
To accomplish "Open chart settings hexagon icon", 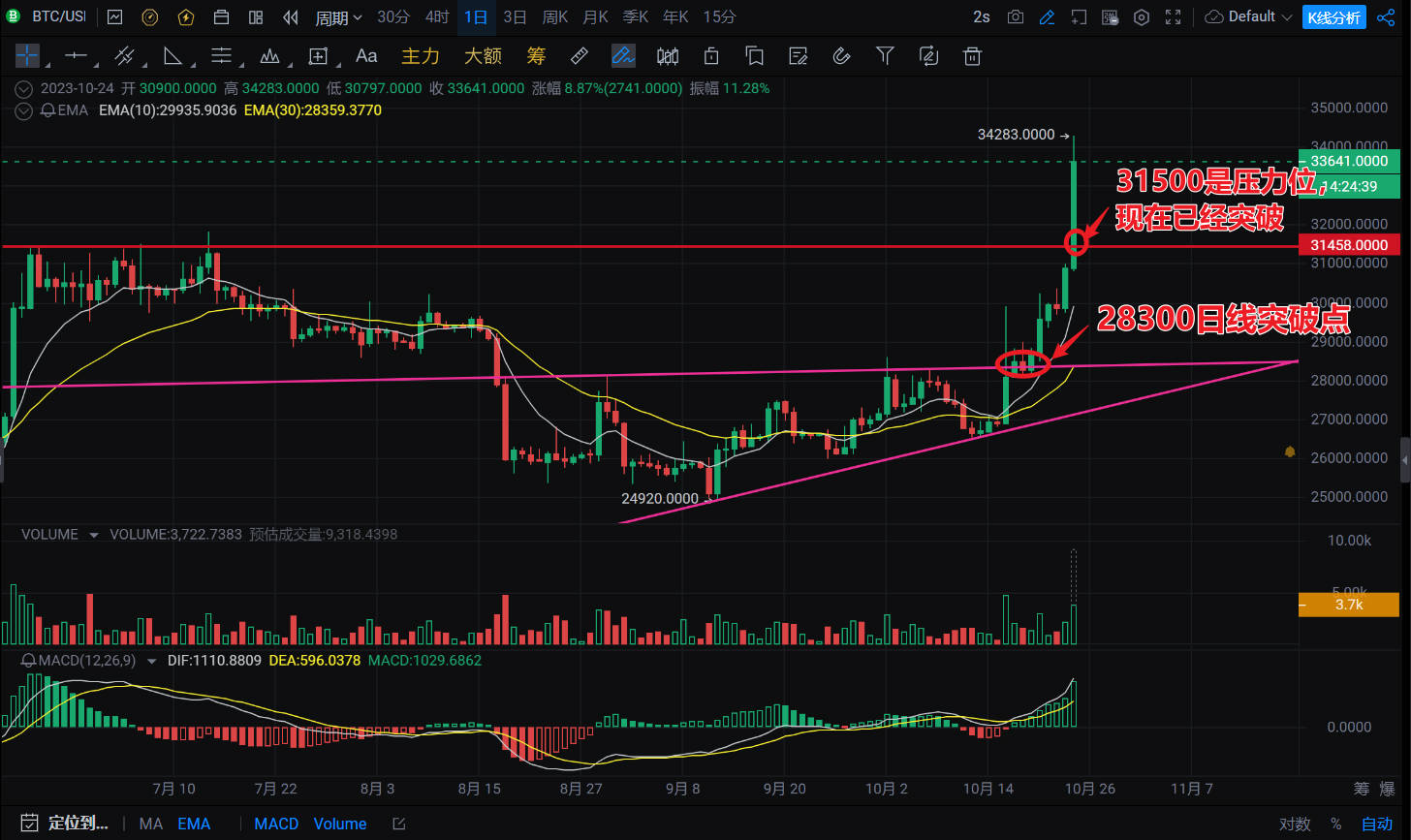I will click(x=1142, y=17).
